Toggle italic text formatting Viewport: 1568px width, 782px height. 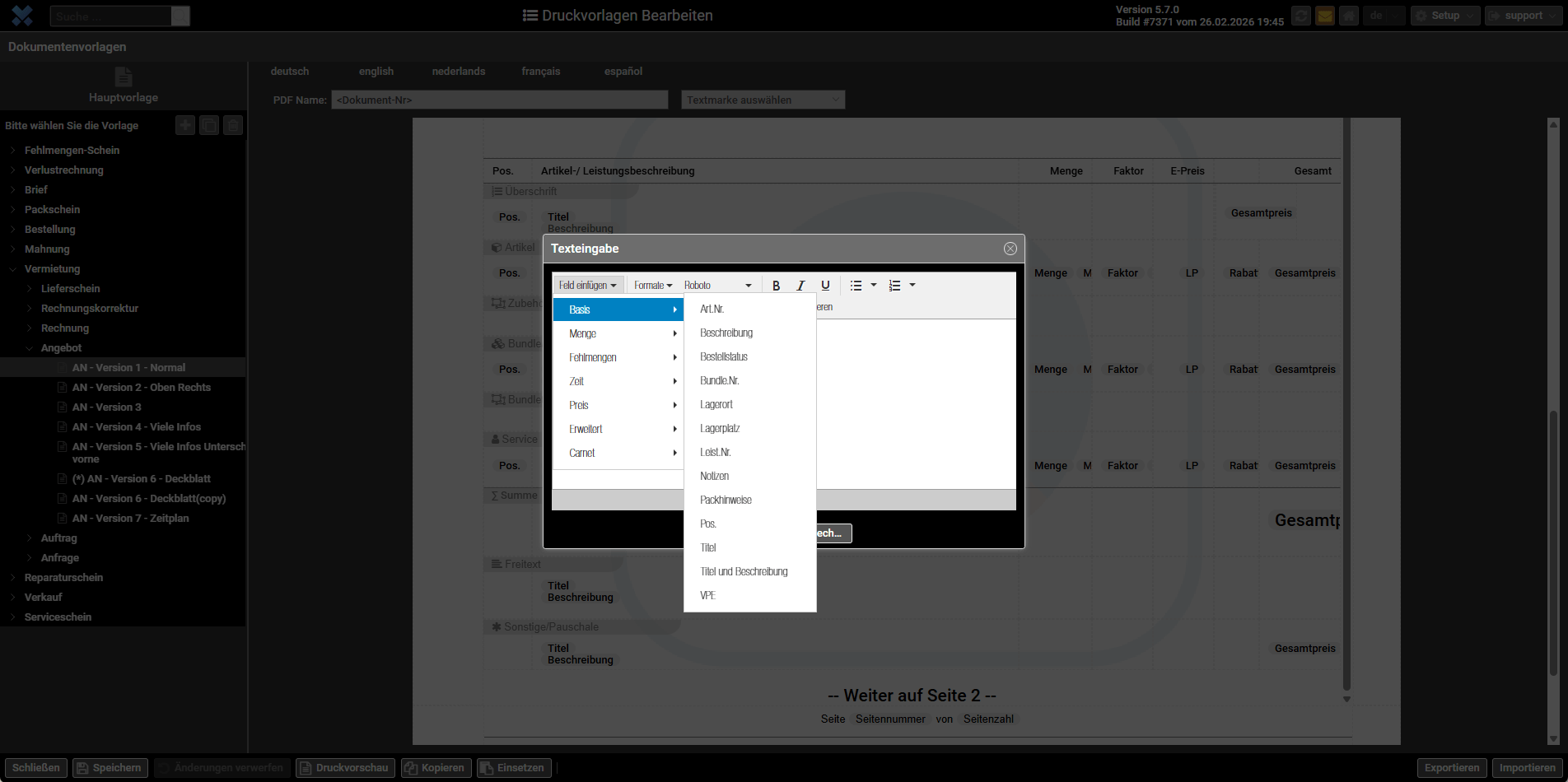pyautogui.click(x=800, y=286)
